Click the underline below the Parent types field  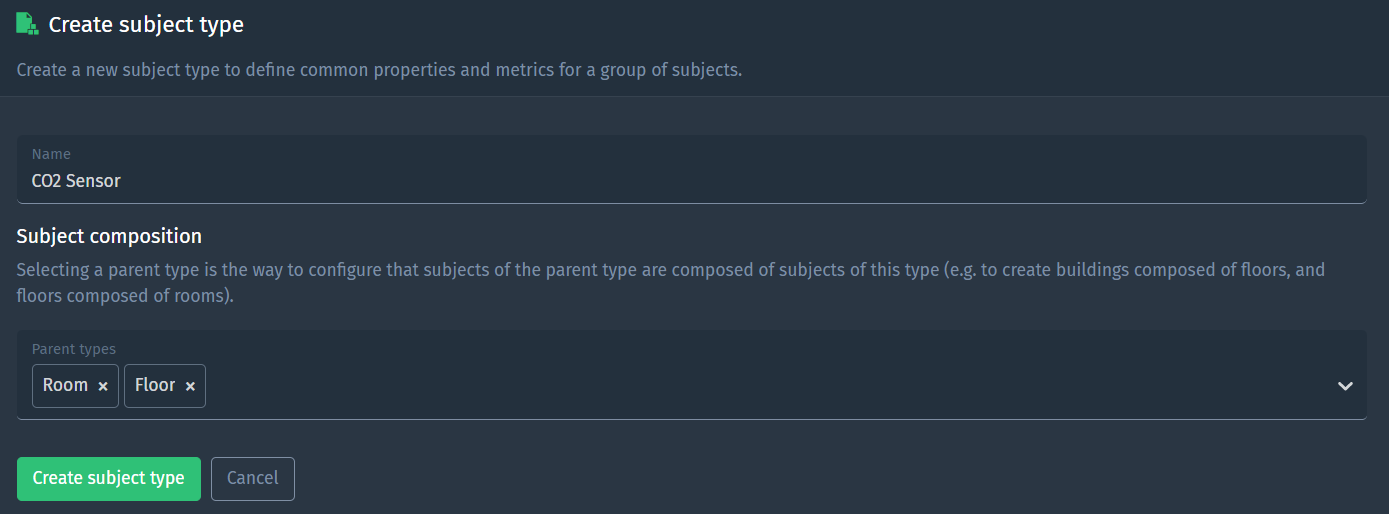click(x=691, y=419)
